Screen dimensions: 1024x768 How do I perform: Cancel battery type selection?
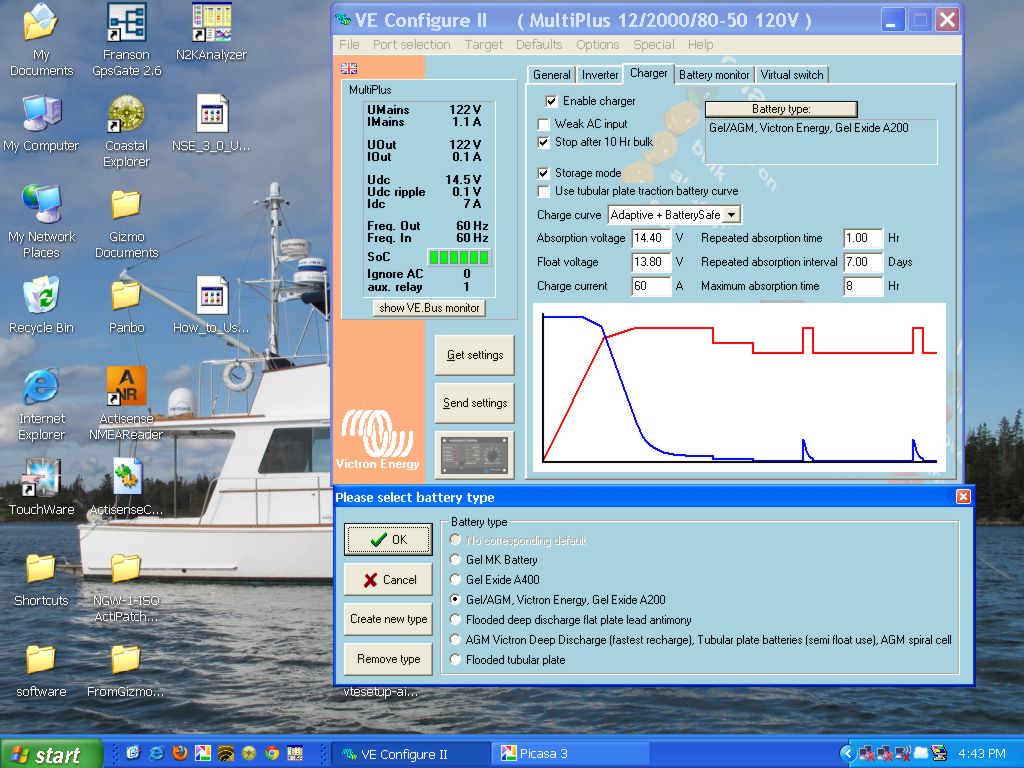tap(388, 579)
